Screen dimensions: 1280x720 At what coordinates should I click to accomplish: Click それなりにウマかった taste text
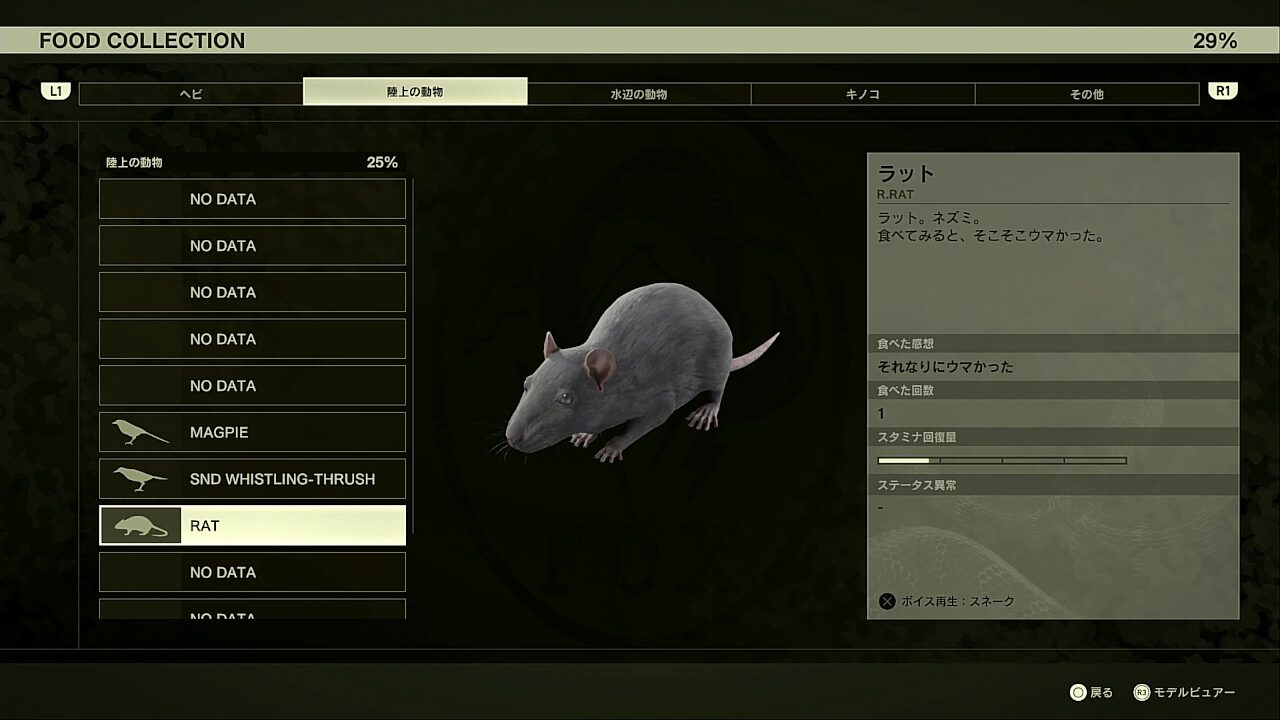click(945, 366)
